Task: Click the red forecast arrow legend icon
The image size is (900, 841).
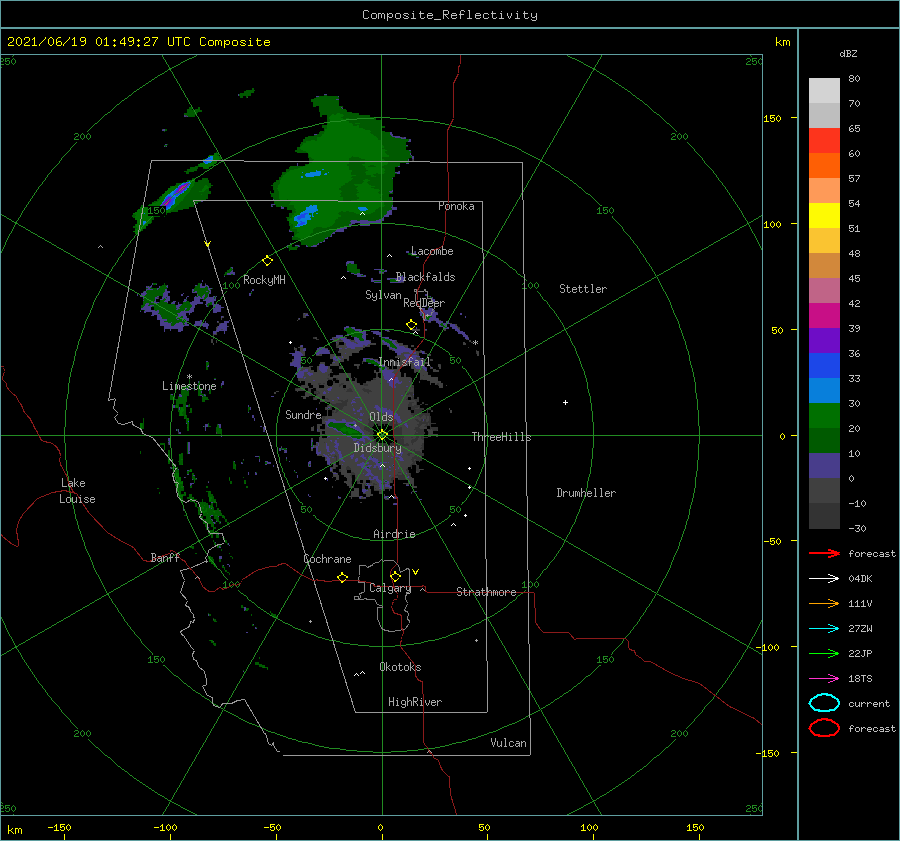Action: click(x=824, y=553)
